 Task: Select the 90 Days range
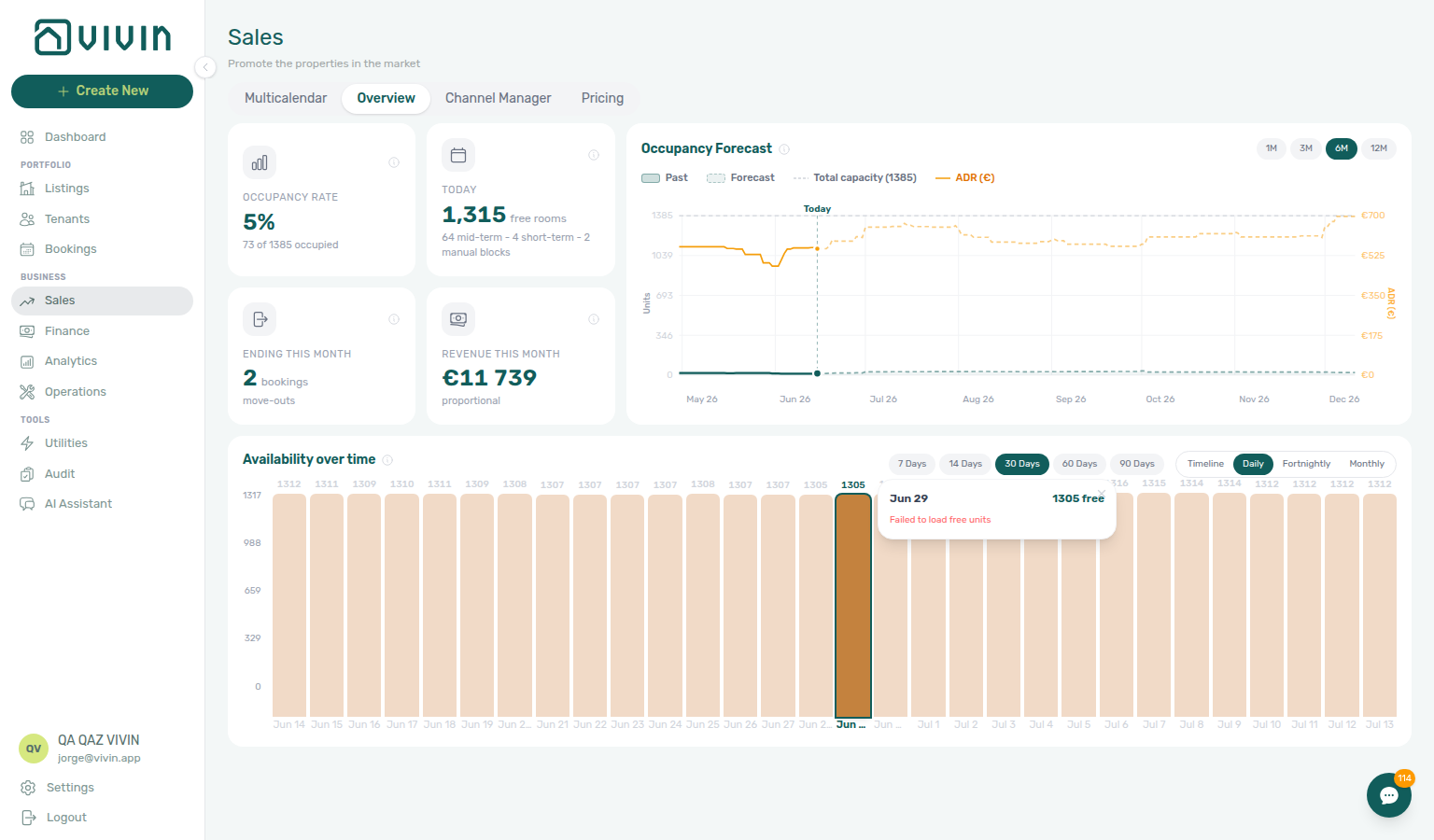[x=1137, y=464]
